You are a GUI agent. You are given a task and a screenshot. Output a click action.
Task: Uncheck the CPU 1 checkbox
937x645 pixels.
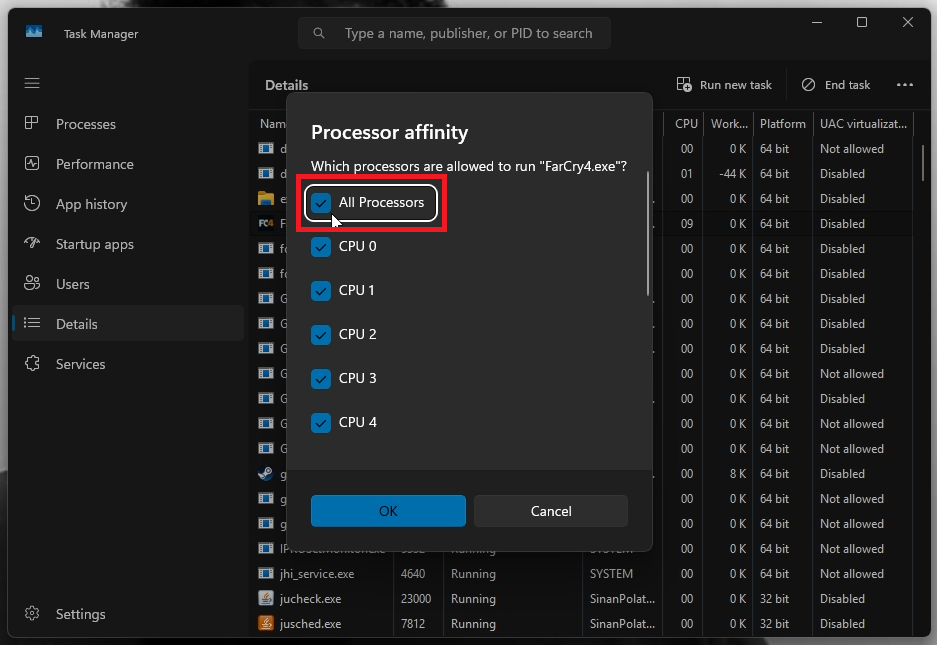[x=321, y=291]
